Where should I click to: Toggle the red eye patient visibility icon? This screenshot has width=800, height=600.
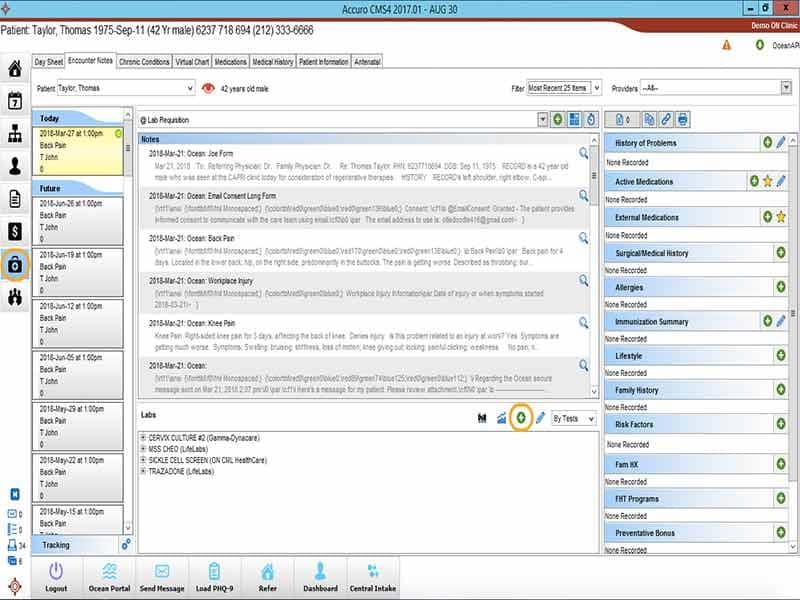pyautogui.click(x=208, y=88)
